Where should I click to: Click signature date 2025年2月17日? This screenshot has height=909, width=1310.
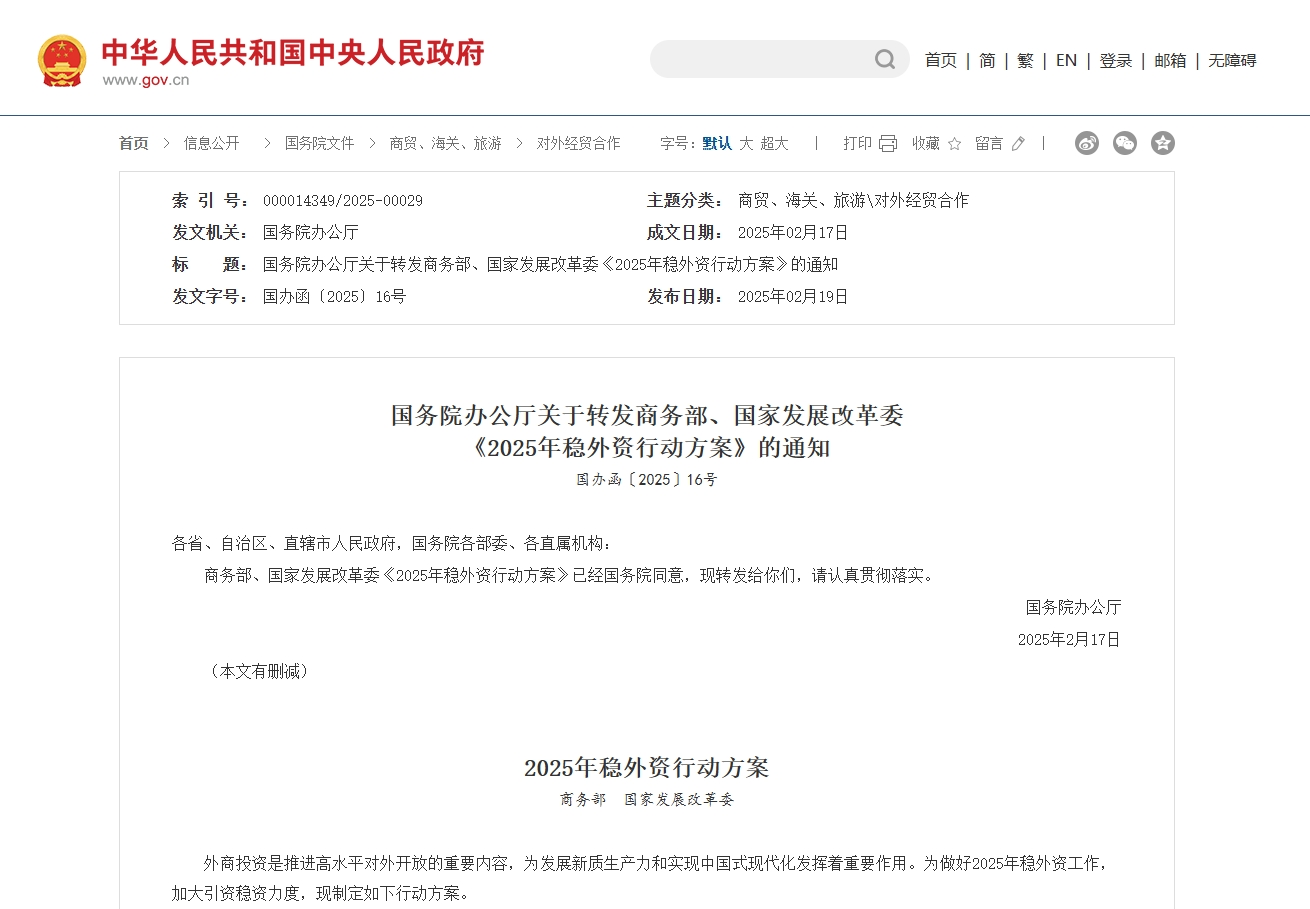pos(1069,639)
